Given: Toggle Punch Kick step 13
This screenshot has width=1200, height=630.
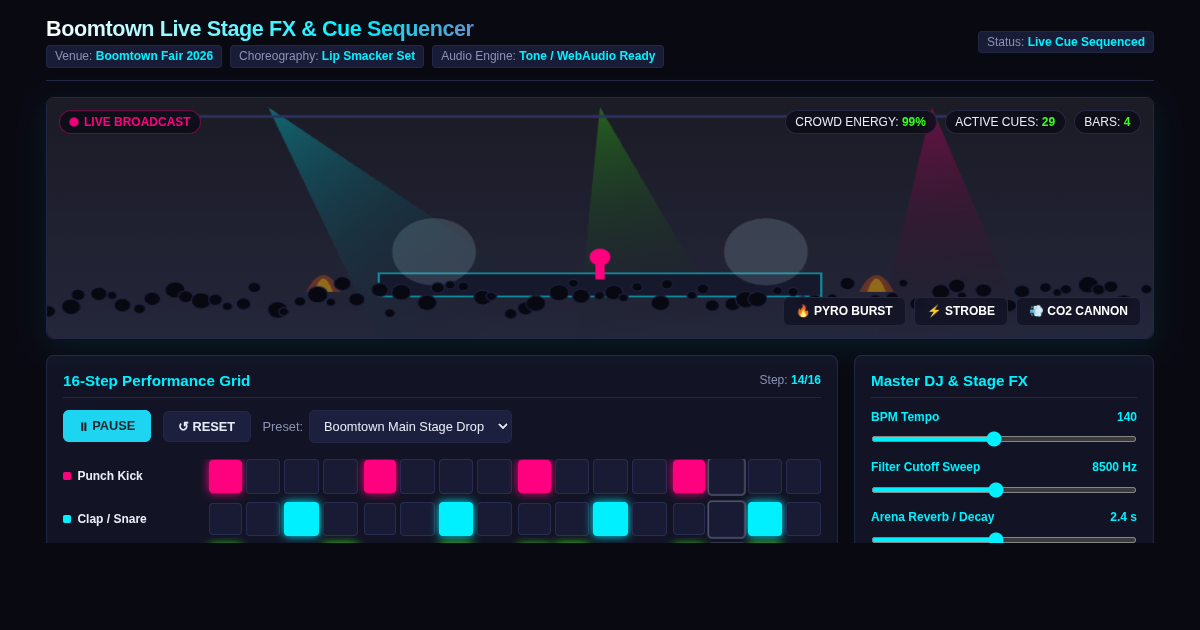Looking at the screenshot, I should [689, 476].
